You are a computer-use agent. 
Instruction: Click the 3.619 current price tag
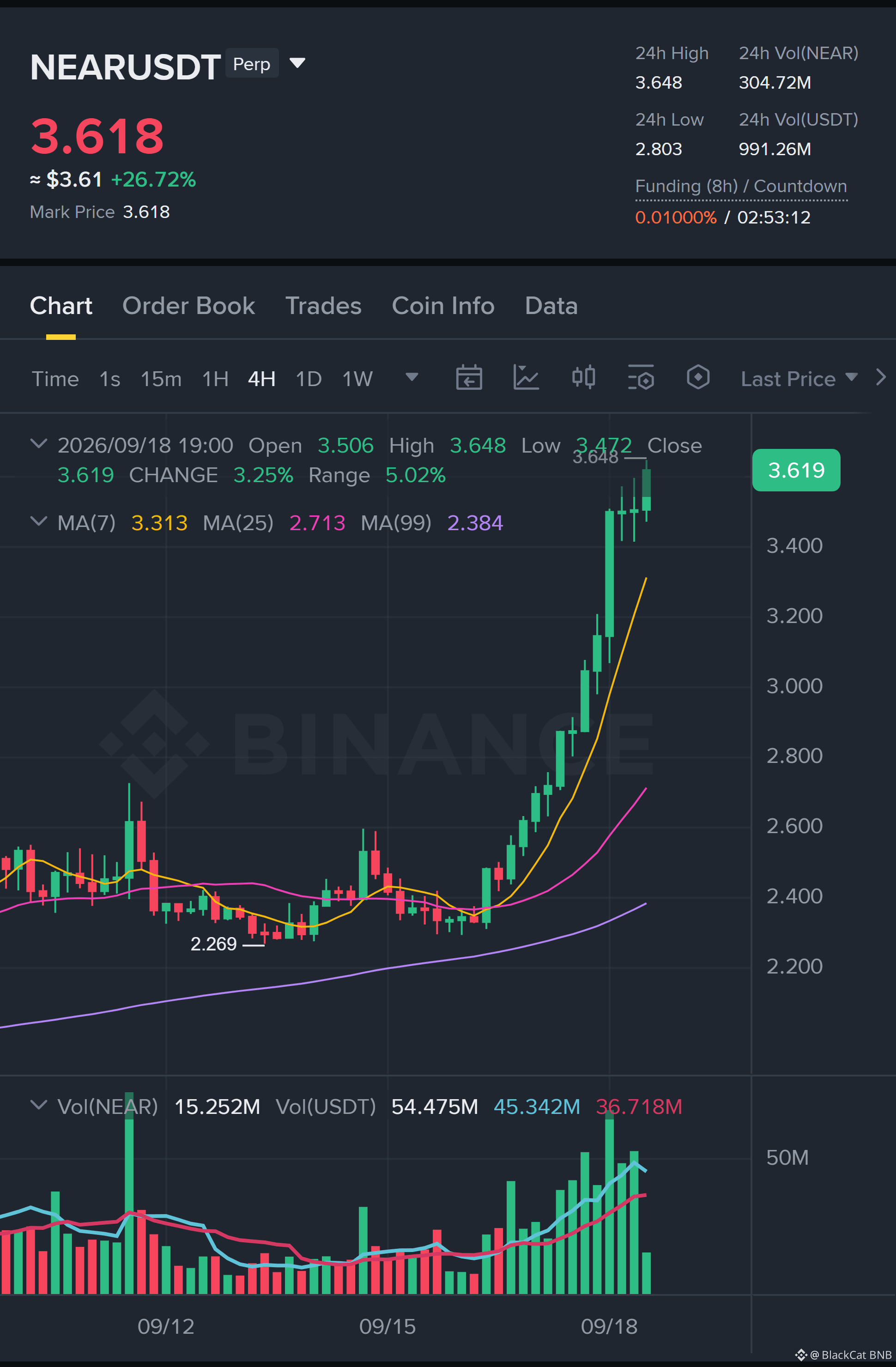796,470
